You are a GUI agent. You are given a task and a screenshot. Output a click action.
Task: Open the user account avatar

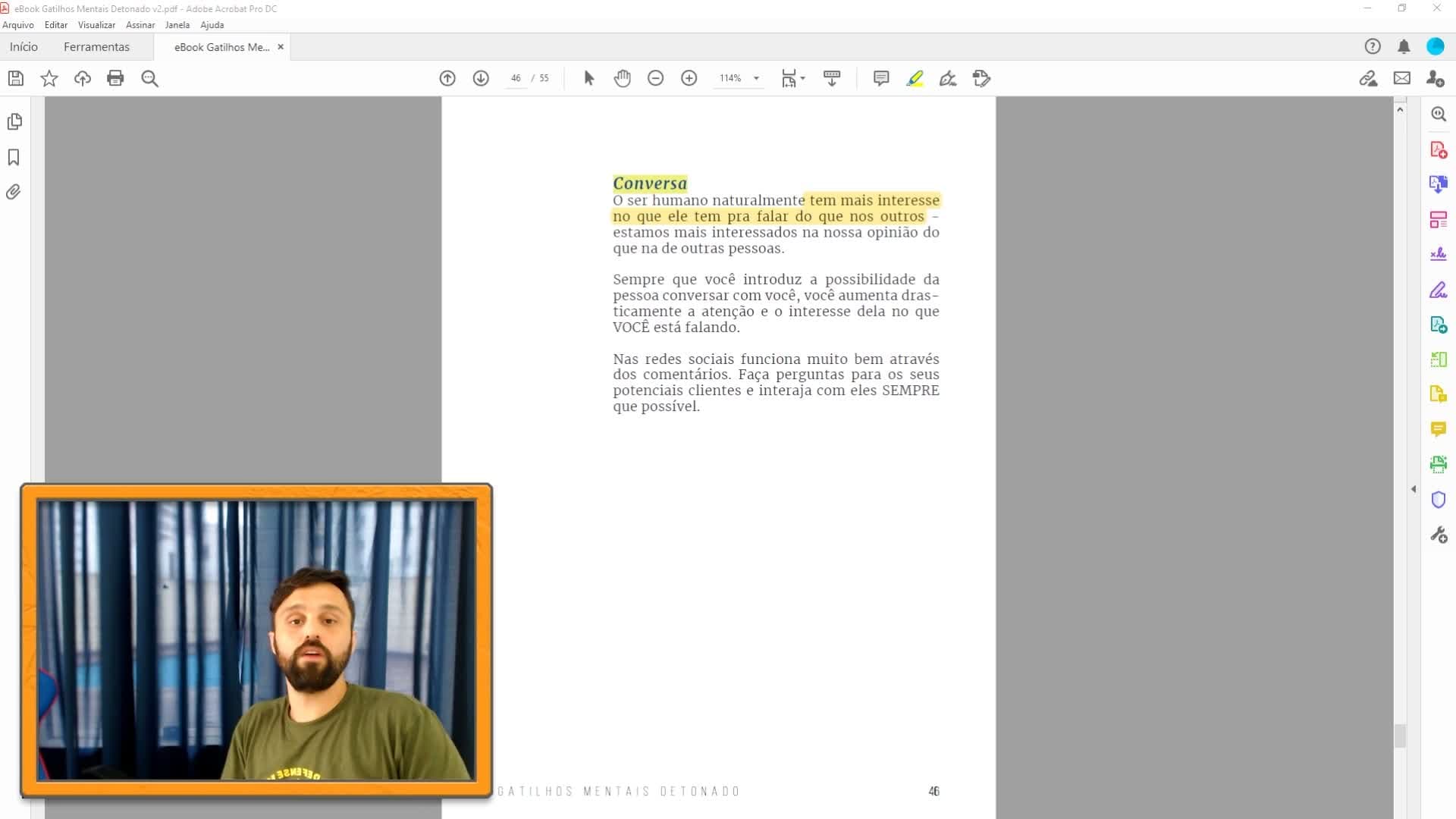(1435, 47)
